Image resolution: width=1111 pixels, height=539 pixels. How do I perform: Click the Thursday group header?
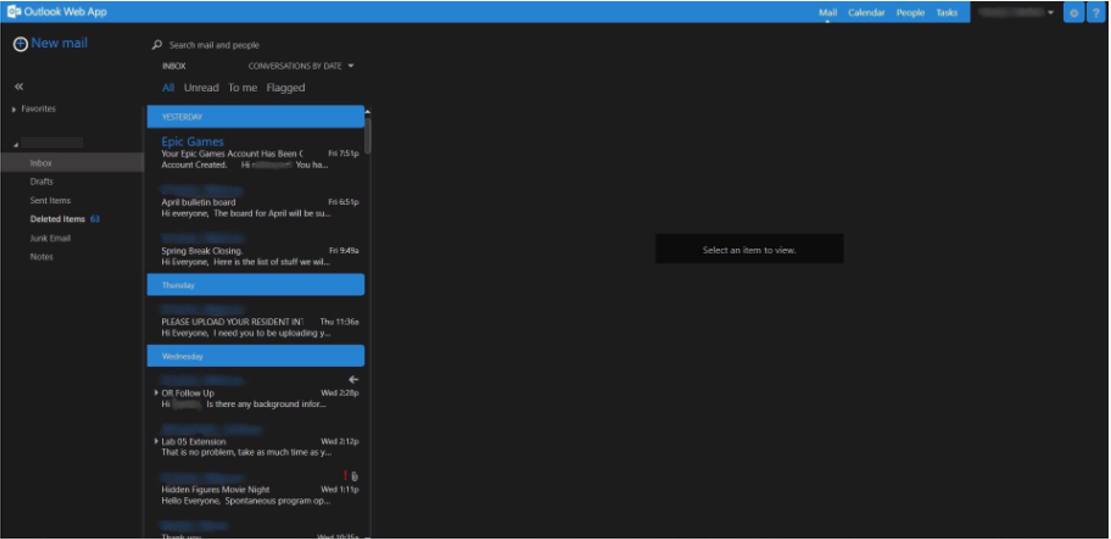256,285
